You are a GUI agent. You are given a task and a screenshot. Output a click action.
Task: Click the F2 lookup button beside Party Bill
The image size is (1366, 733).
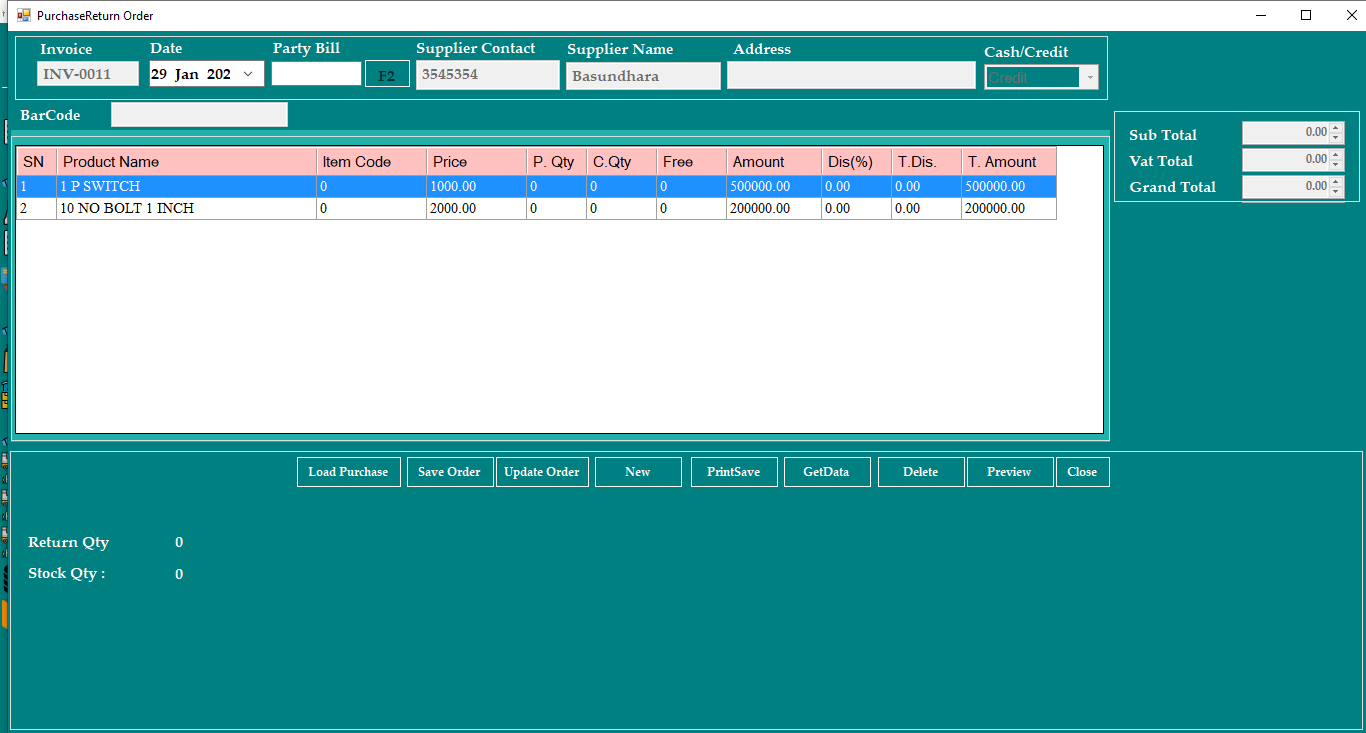coord(387,73)
